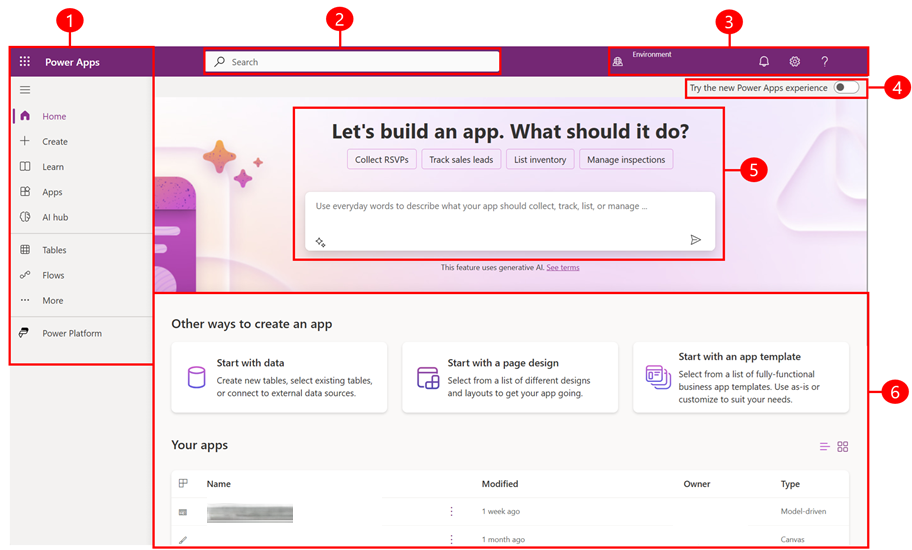Open the See terms link
Viewport: 912px width, 550px height.
click(562, 267)
